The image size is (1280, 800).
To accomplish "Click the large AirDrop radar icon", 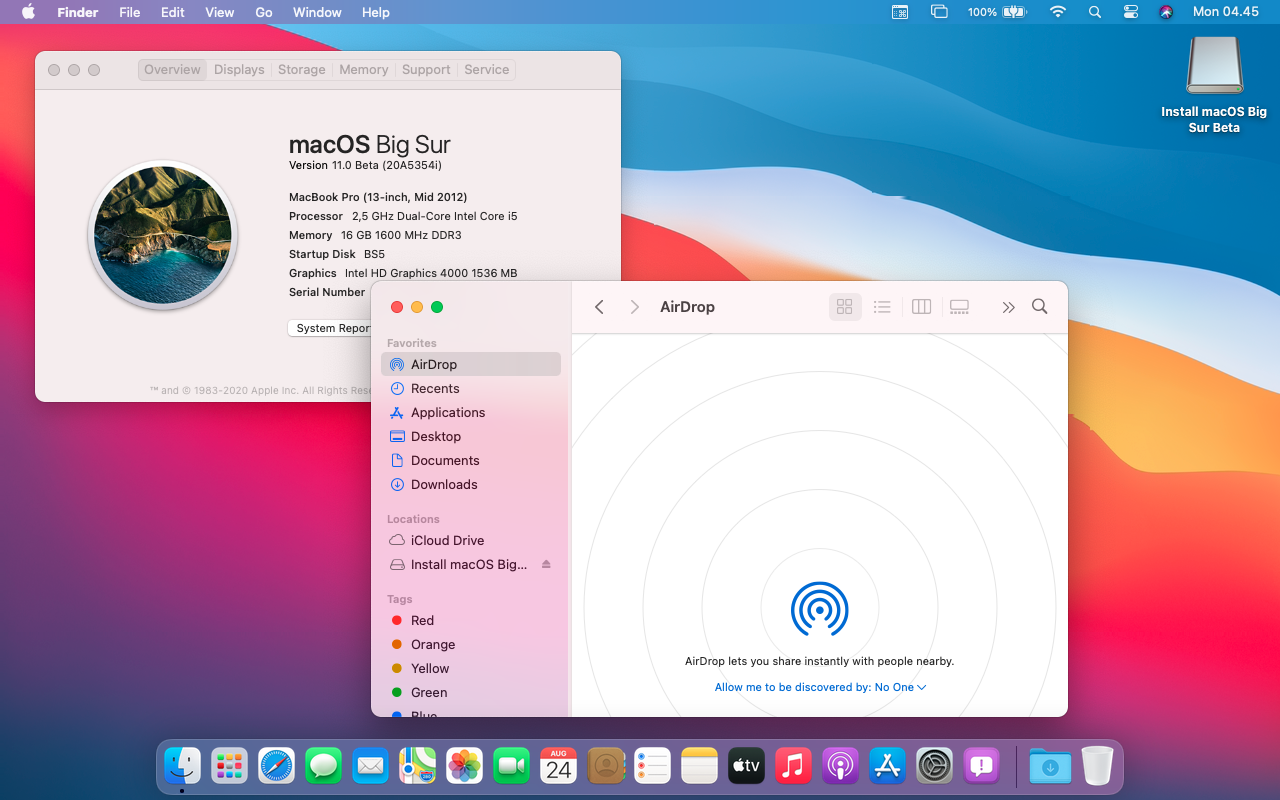I will 820,608.
